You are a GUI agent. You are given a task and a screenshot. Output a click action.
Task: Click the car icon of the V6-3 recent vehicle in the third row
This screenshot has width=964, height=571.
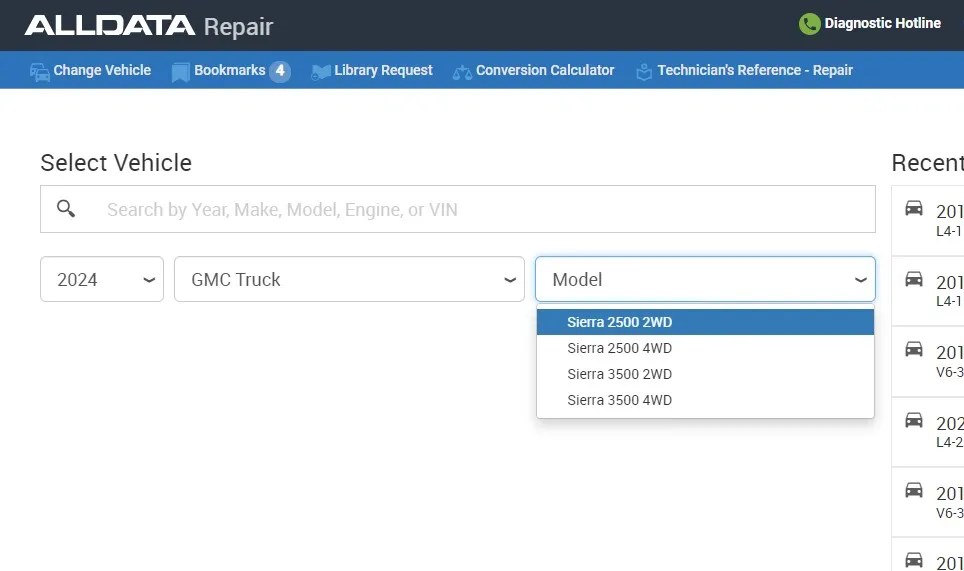[914, 349]
